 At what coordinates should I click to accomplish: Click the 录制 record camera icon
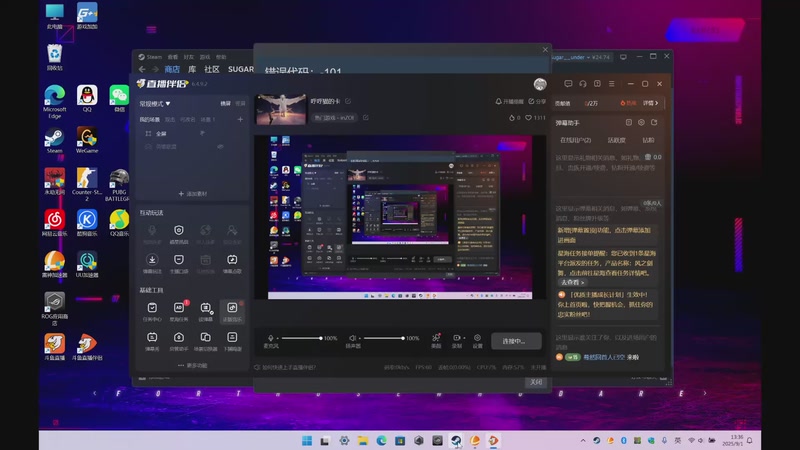(456, 338)
